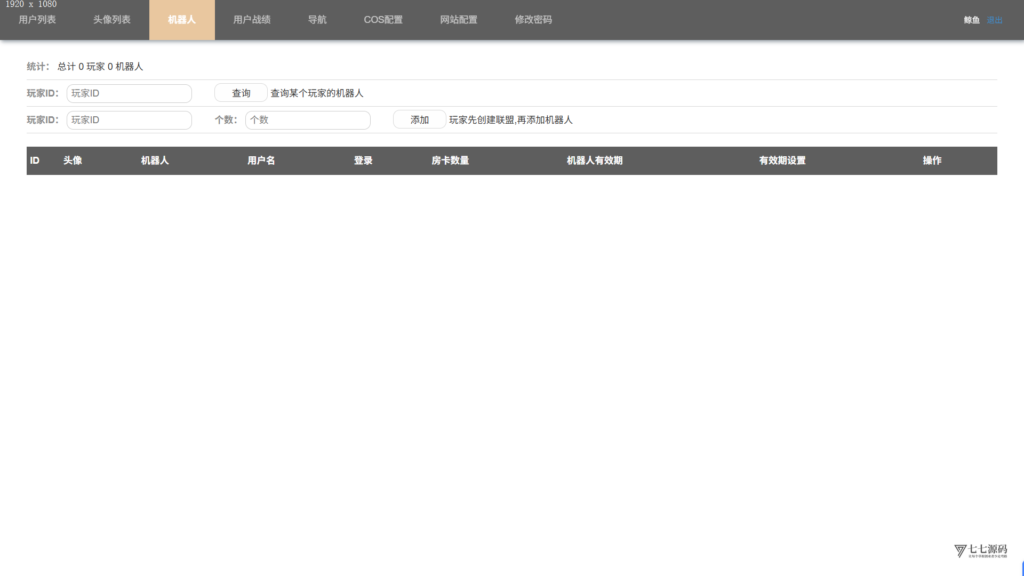Focus the 玩家ID field in the add row
Screen dimensions: 1024x576
(x=129, y=120)
